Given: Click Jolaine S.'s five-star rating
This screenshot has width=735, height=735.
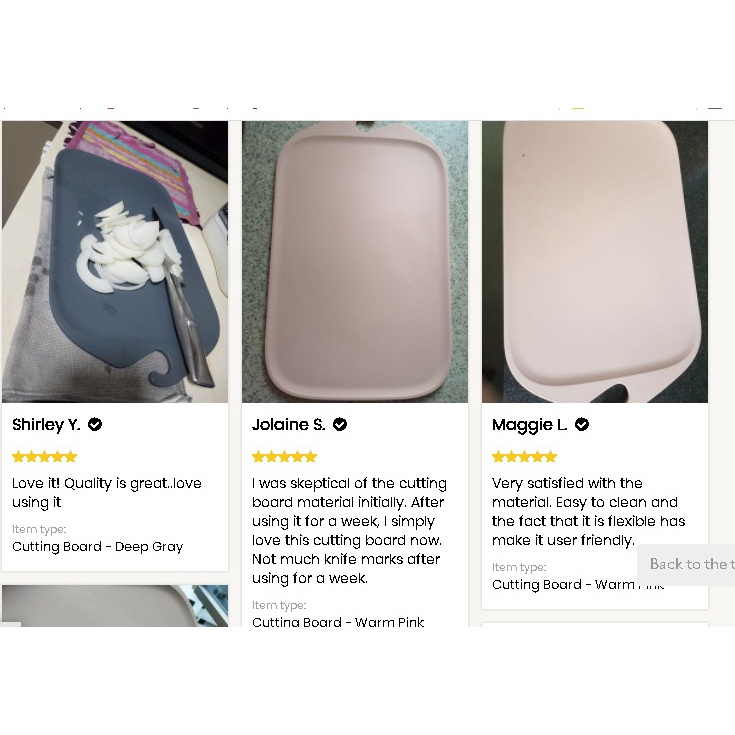Looking at the screenshot, I should coord(285,457).
